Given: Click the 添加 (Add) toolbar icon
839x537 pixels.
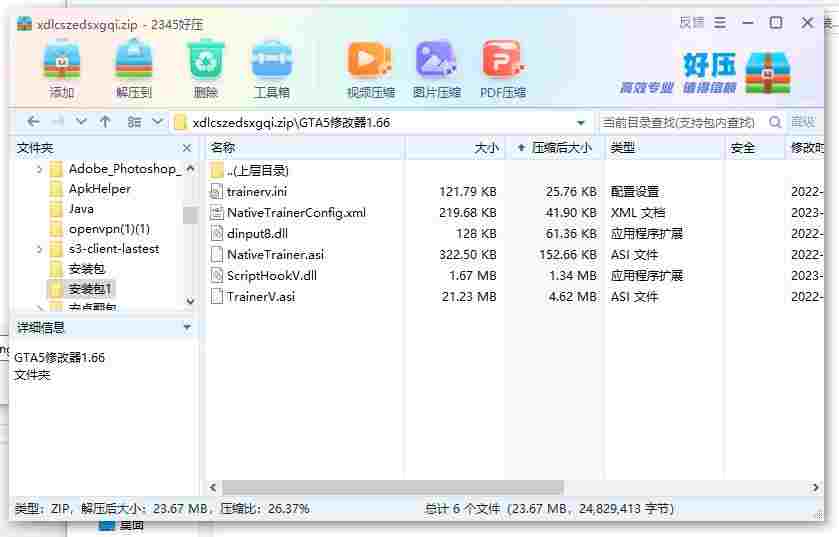Looking at the screenshot, I should click(62, 70).
